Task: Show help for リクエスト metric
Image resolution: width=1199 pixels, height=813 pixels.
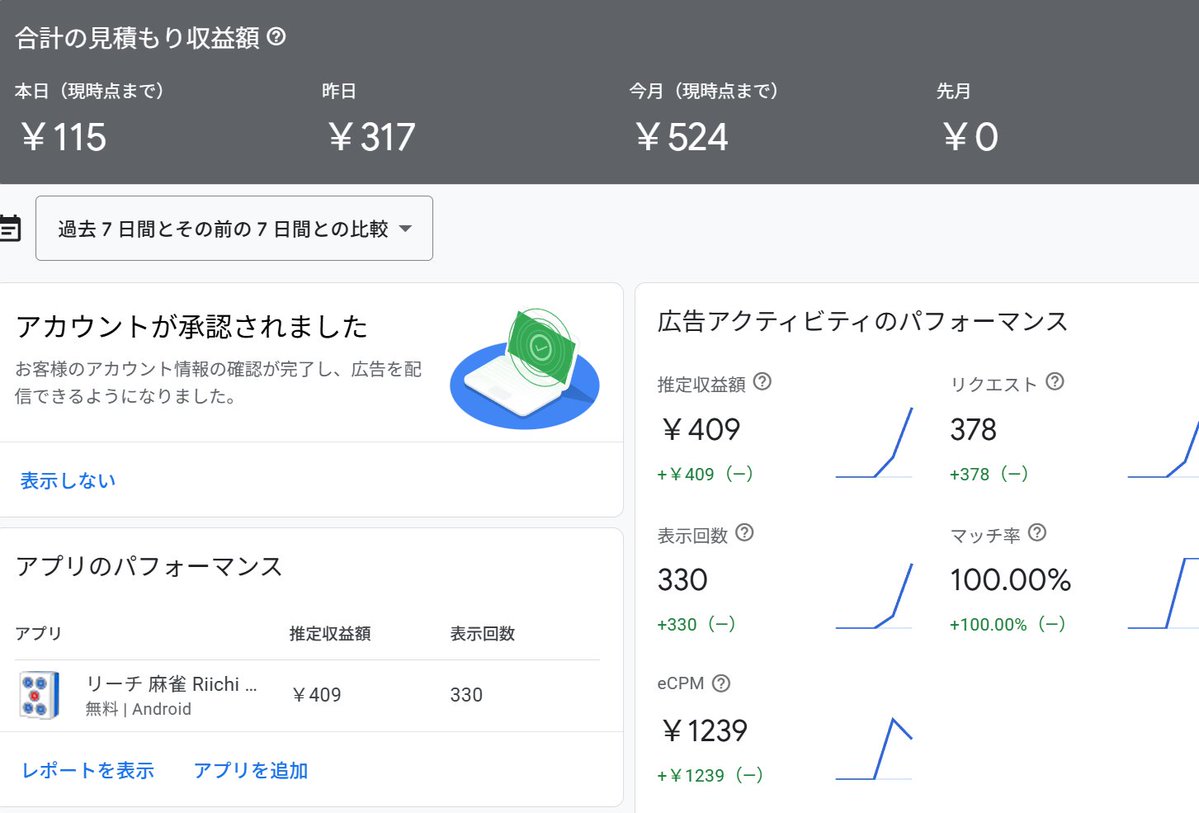Action: tap(1055, 381)
